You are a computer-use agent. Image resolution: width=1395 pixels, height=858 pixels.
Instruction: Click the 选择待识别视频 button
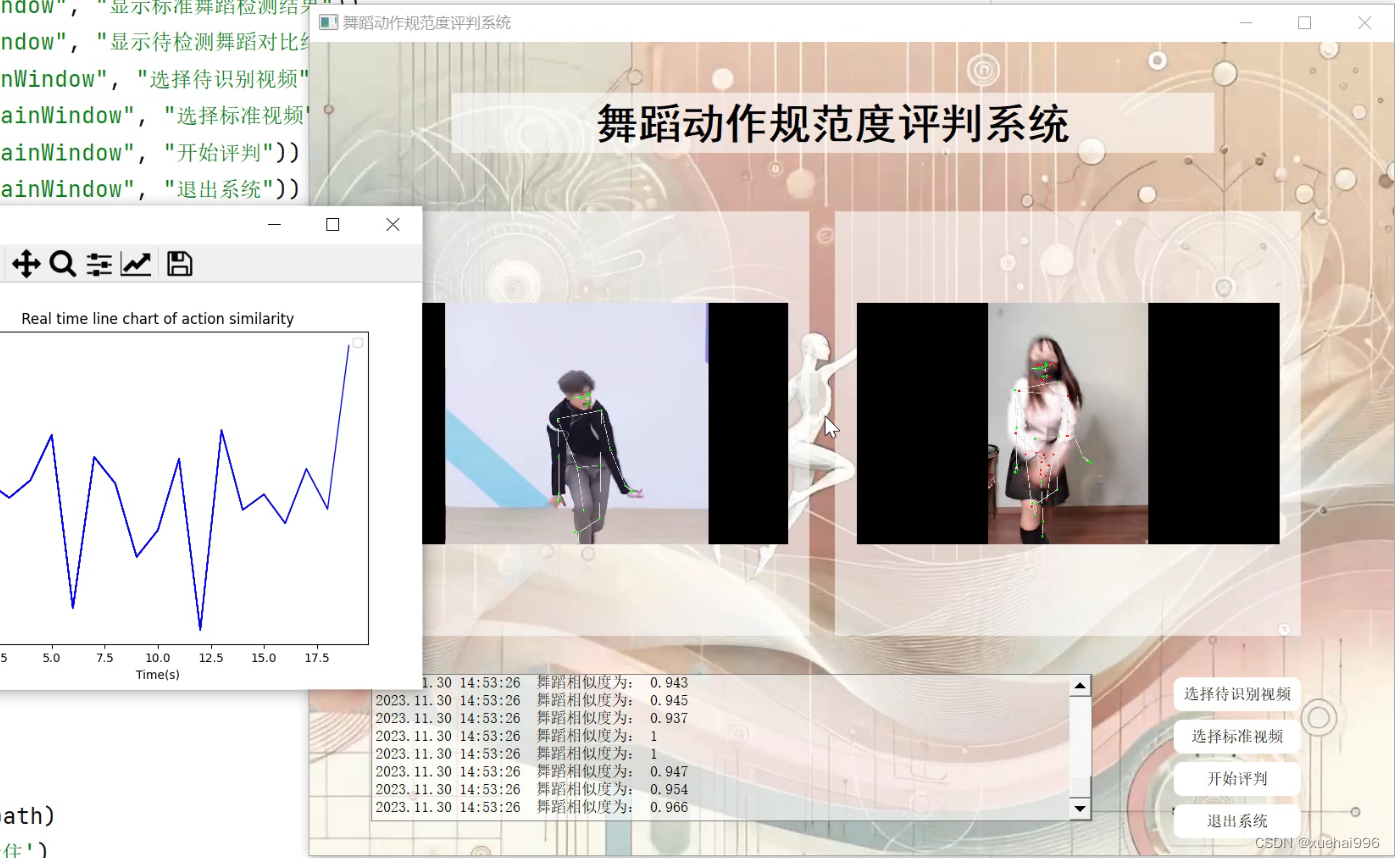(x=1237, y=694)
